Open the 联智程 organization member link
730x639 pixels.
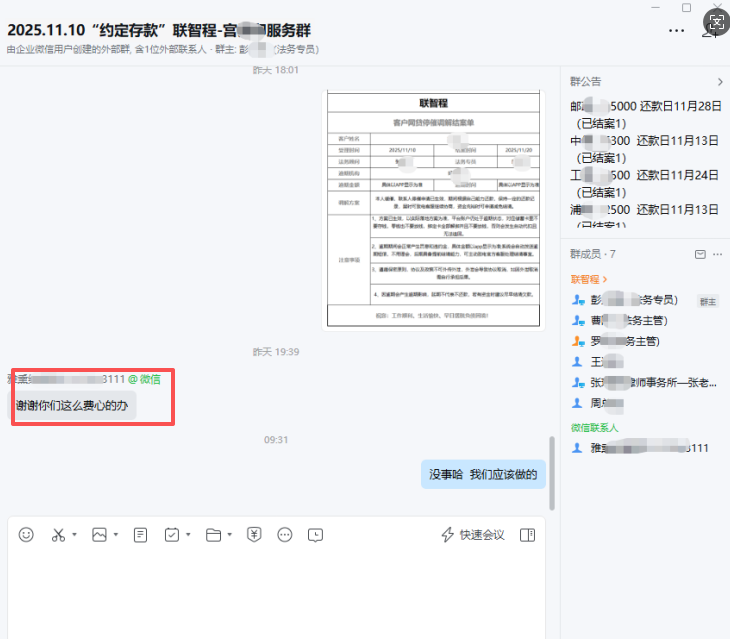[589, 279]
